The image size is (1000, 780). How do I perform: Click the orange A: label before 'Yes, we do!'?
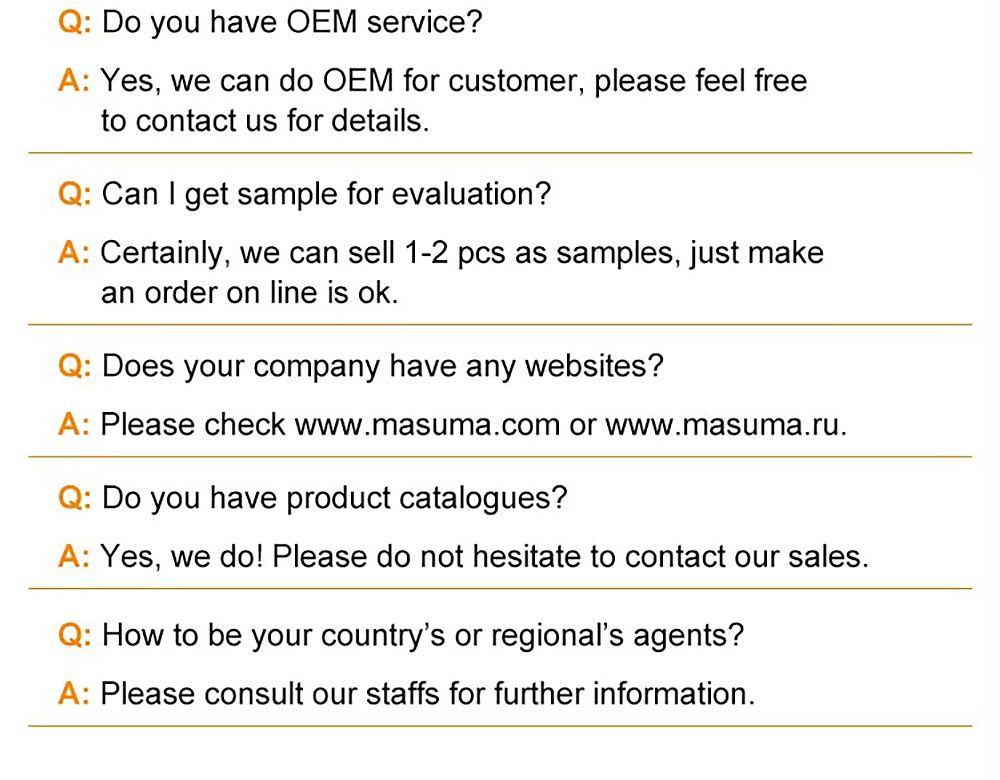click(x=76, y=556)
